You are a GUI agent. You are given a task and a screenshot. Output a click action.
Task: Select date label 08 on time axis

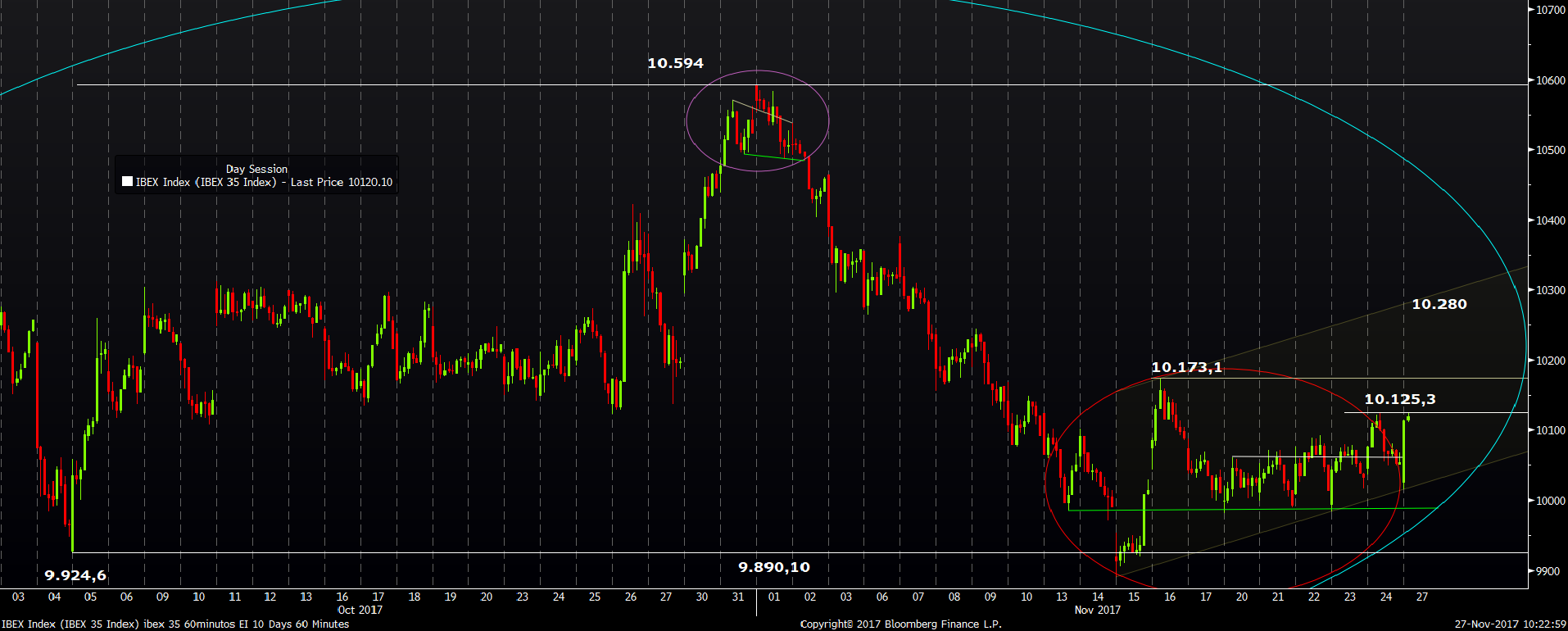954,597
